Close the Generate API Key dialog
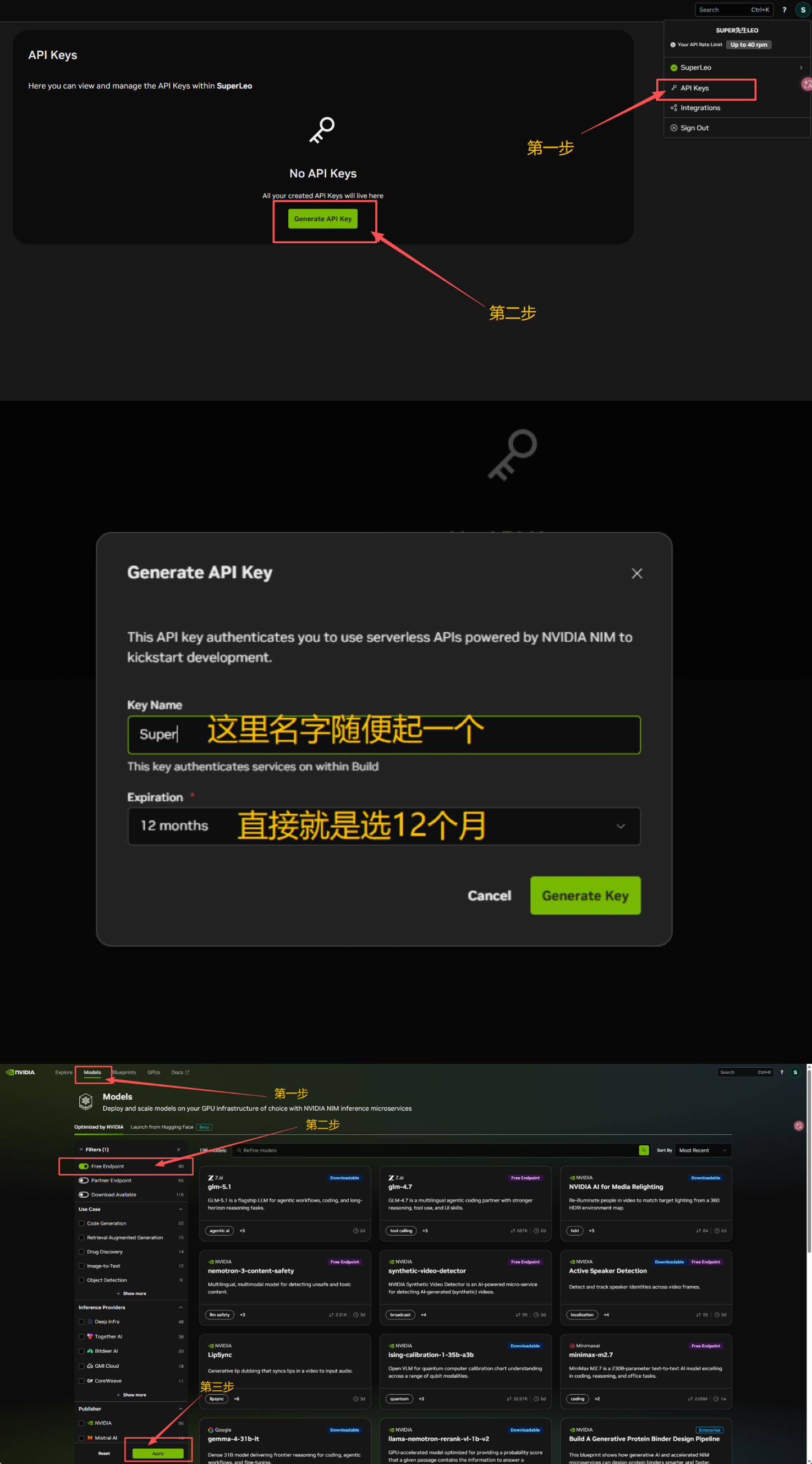The height and width of the screenshot is (1464, 812). (637, 573)
